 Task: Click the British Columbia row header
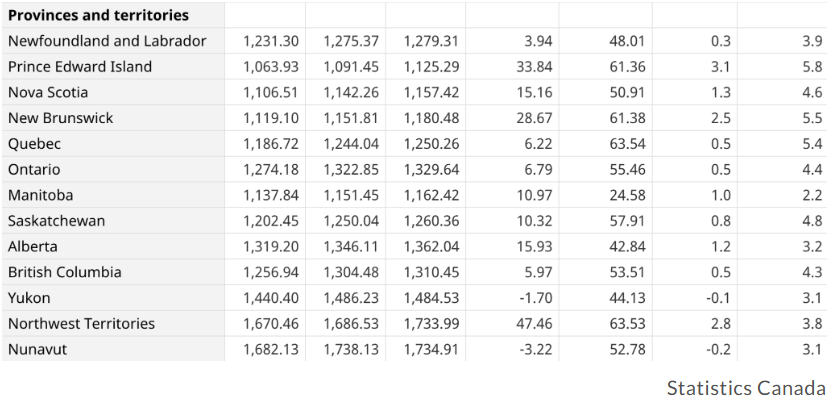tap(113, 272)
